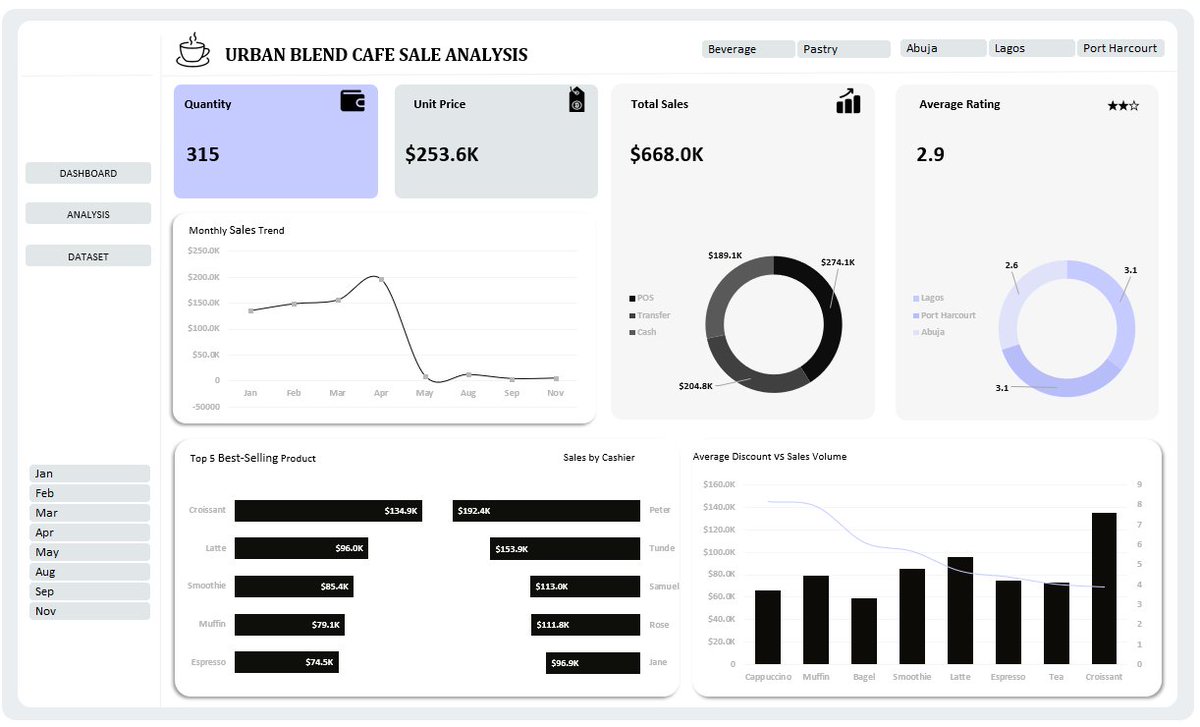1200x727 pixels.
Task: Click the Quantity value 315
Action: pos(202,154)
